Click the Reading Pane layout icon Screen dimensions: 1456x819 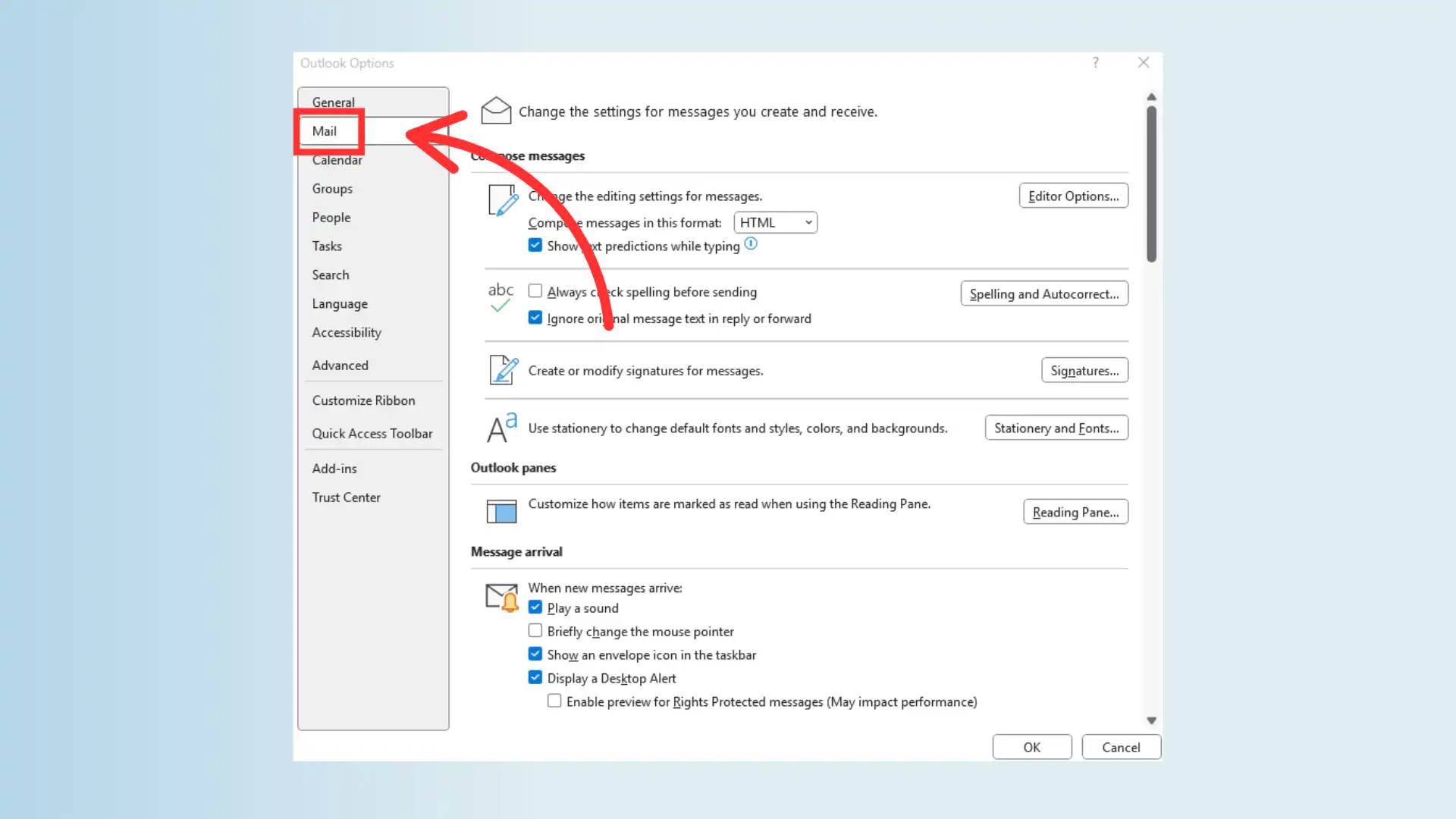[x=500, y=511]
